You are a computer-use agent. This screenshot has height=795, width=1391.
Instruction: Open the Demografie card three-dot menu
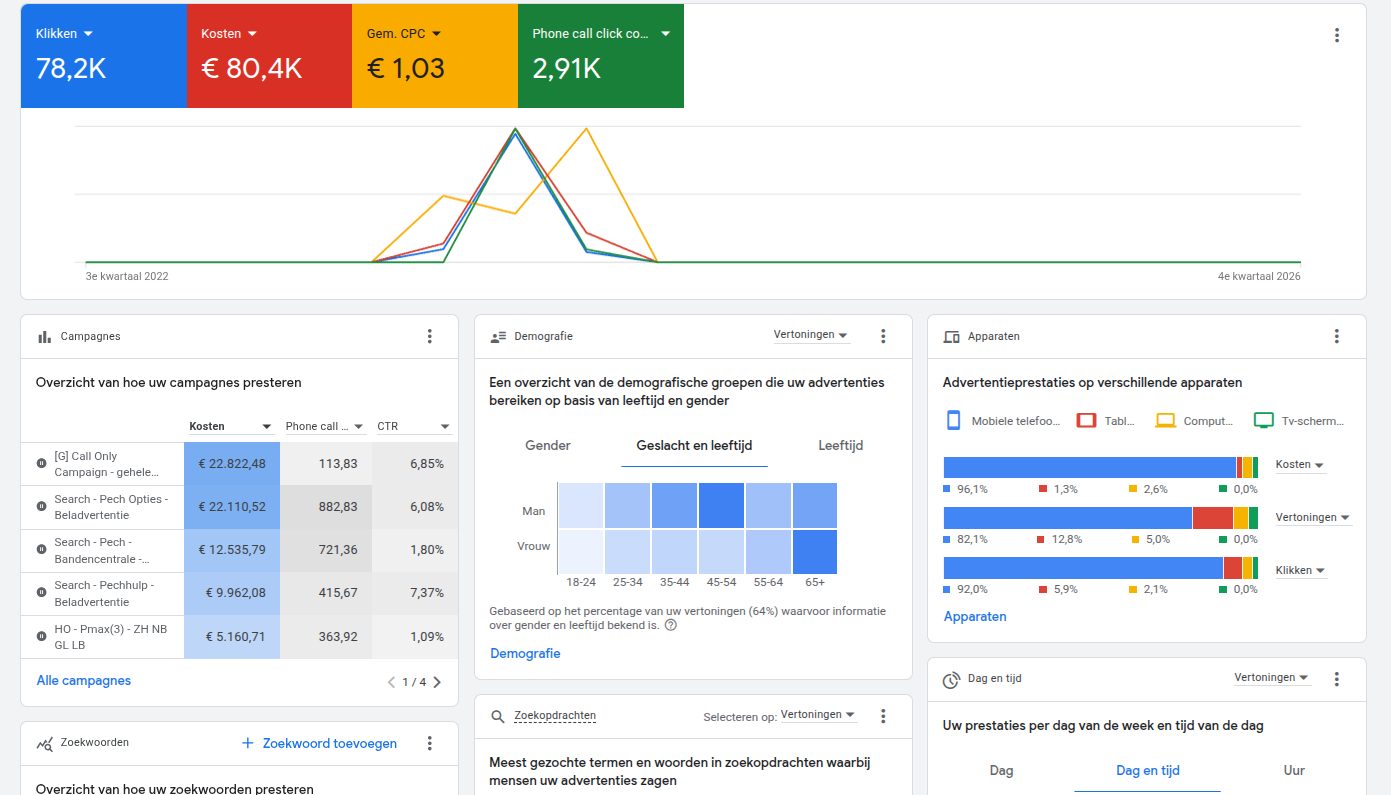[x=883, y=336]
